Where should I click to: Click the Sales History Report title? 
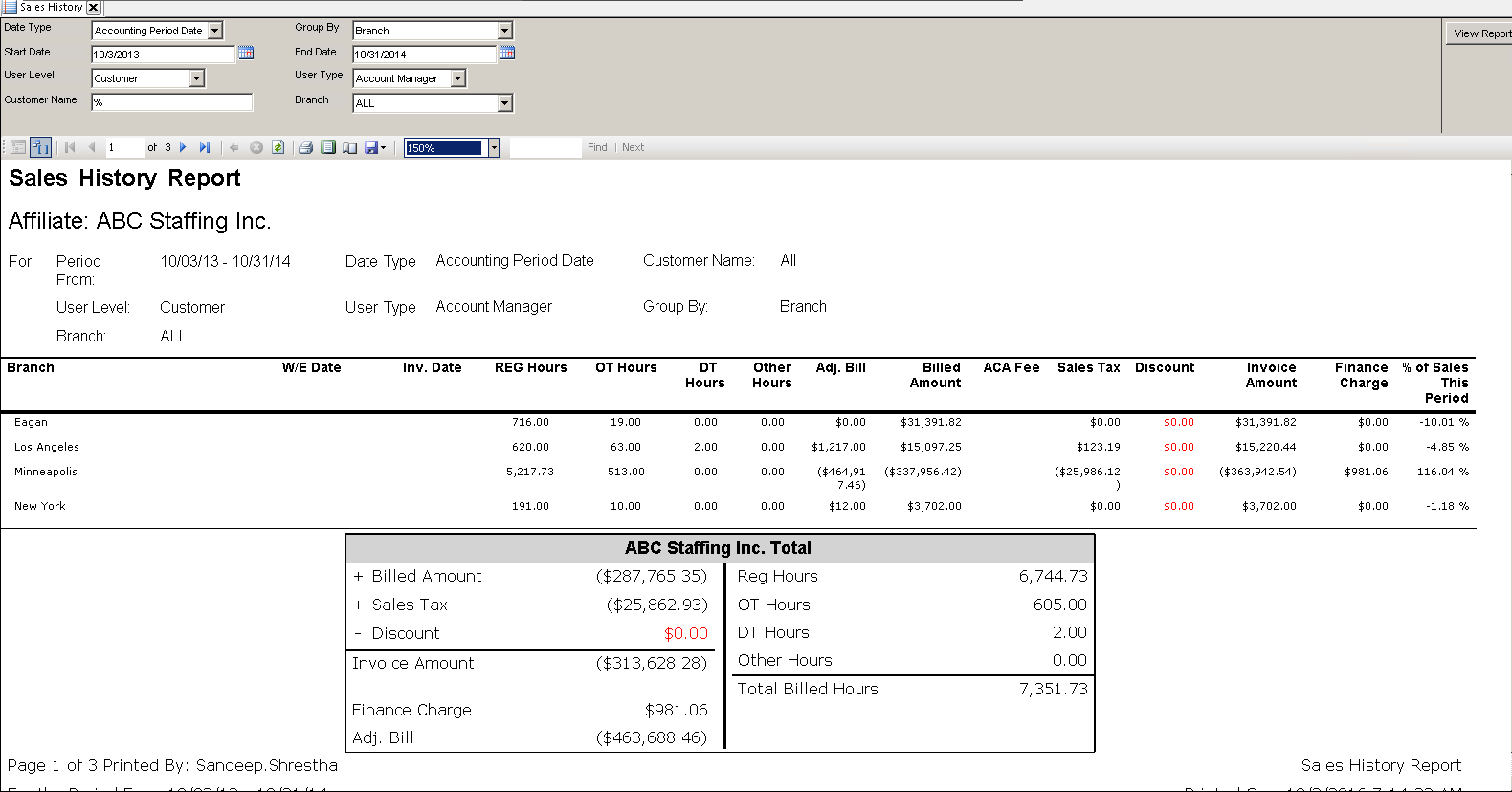tap(124, 178)
